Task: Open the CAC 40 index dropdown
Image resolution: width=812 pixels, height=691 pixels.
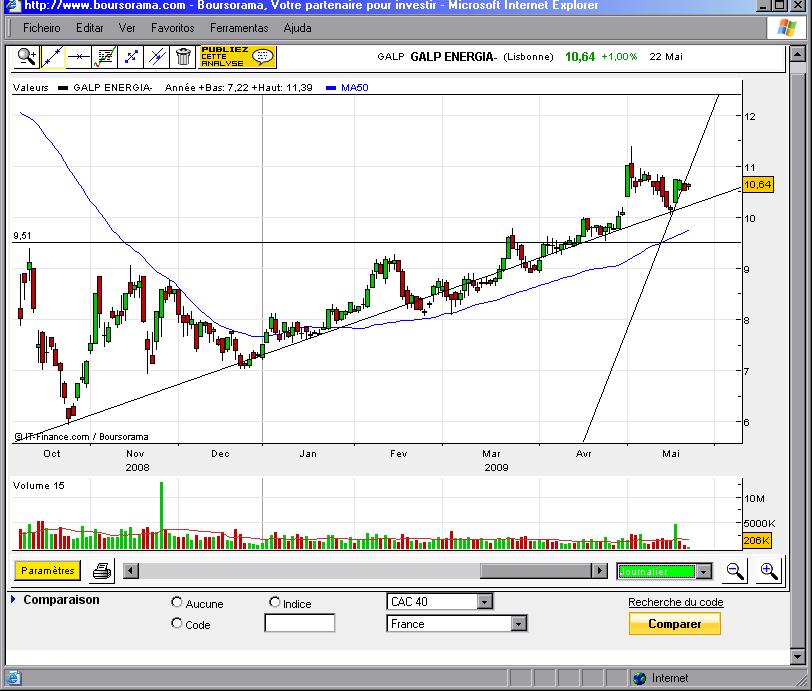Action: (x=439, y=601)
